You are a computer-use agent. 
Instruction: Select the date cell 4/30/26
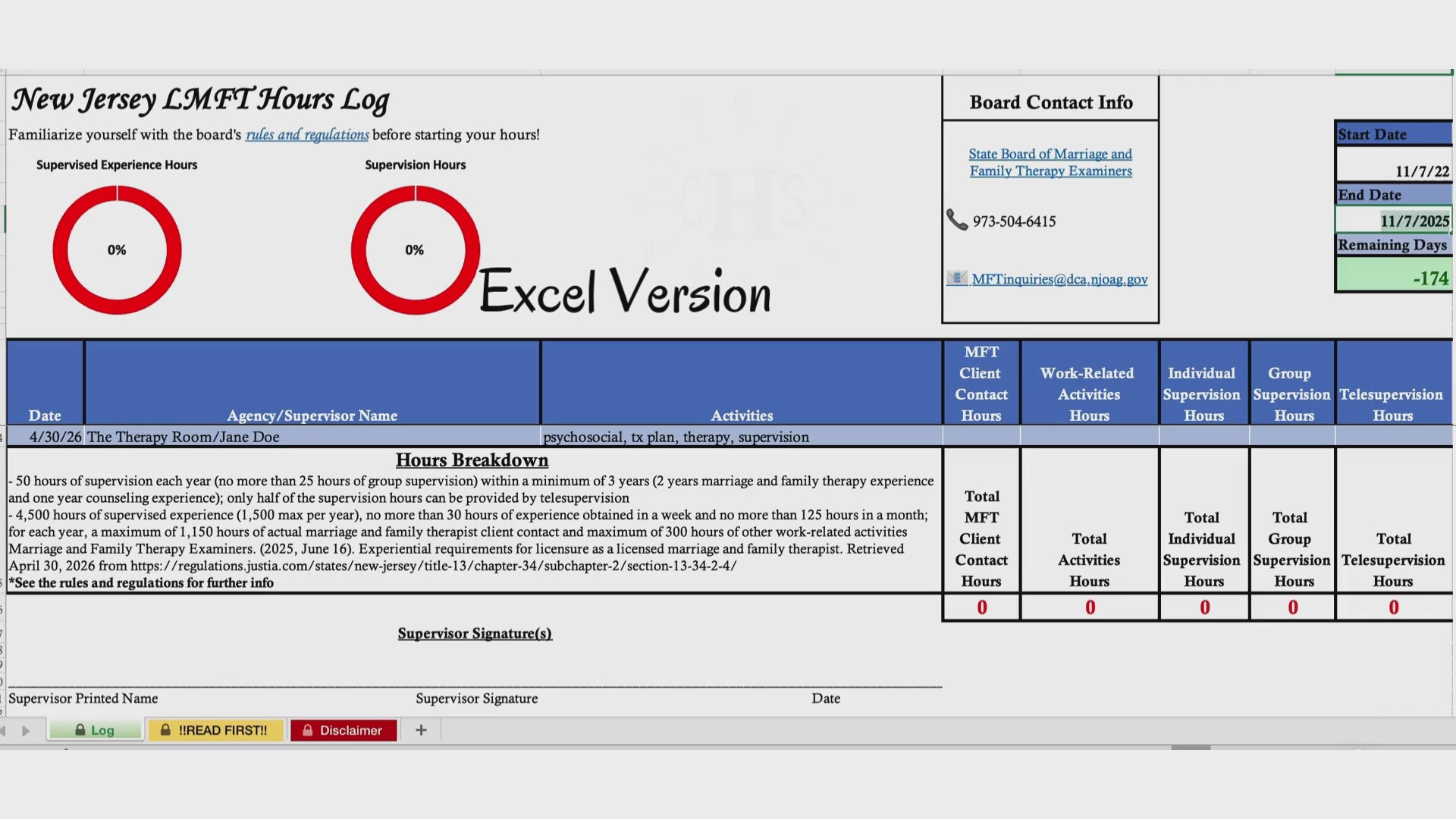[x=45, y=437]
